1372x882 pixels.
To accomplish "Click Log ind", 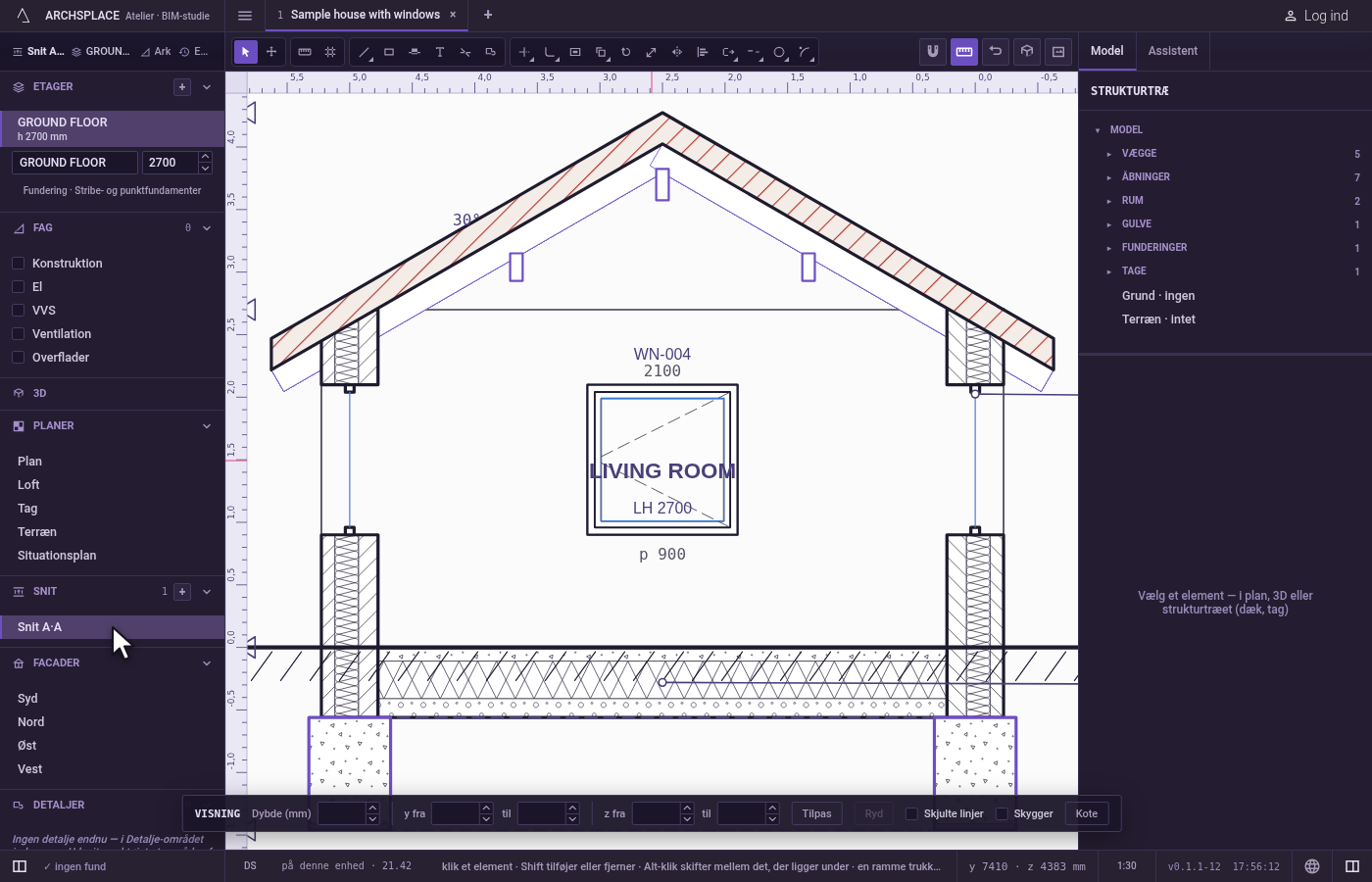I will [1316, 16].
